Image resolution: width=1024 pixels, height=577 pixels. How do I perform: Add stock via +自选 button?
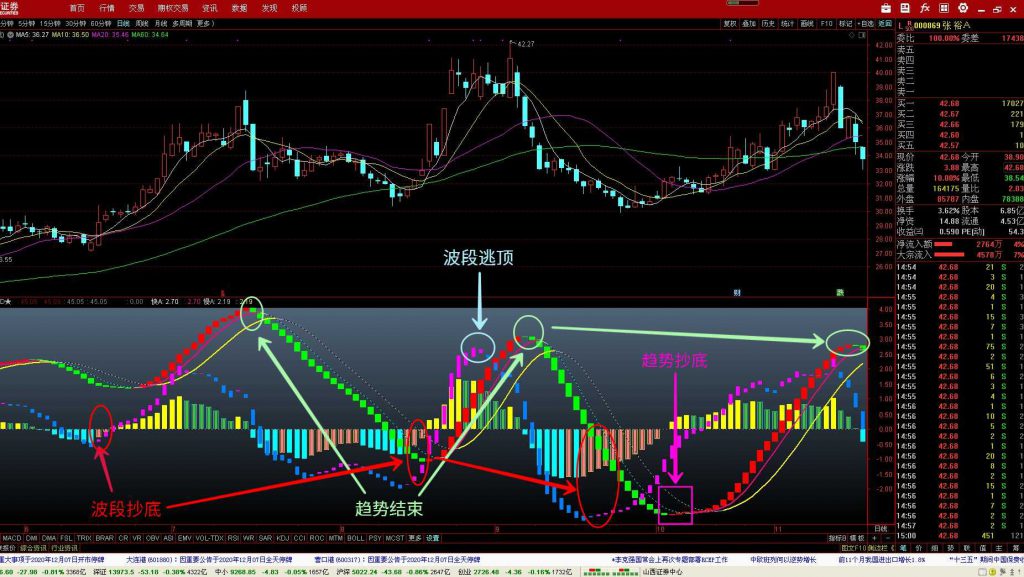[x=866, y=22]
